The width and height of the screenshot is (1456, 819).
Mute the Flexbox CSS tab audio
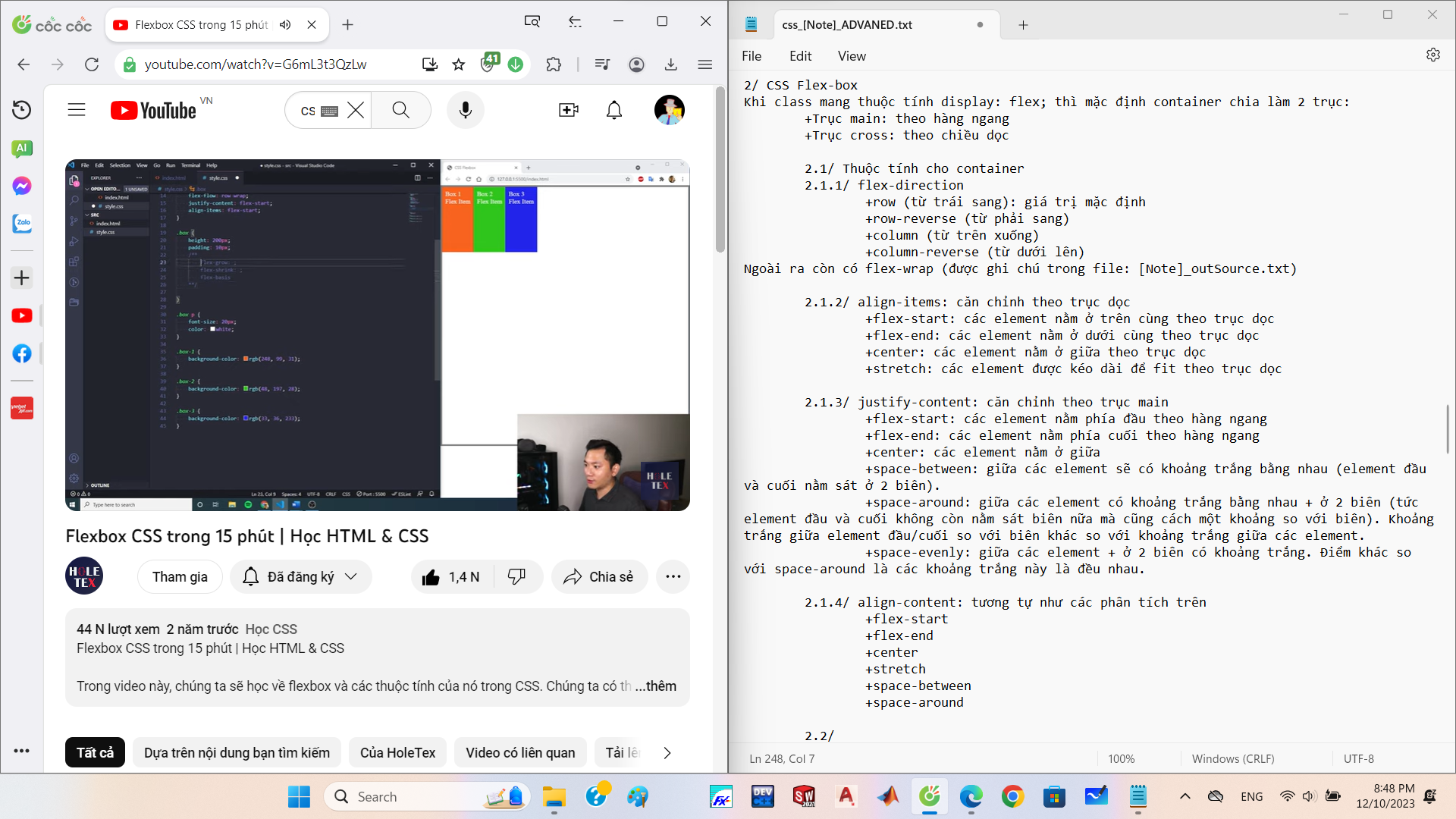pyautogui.click(x=286, y=25)
